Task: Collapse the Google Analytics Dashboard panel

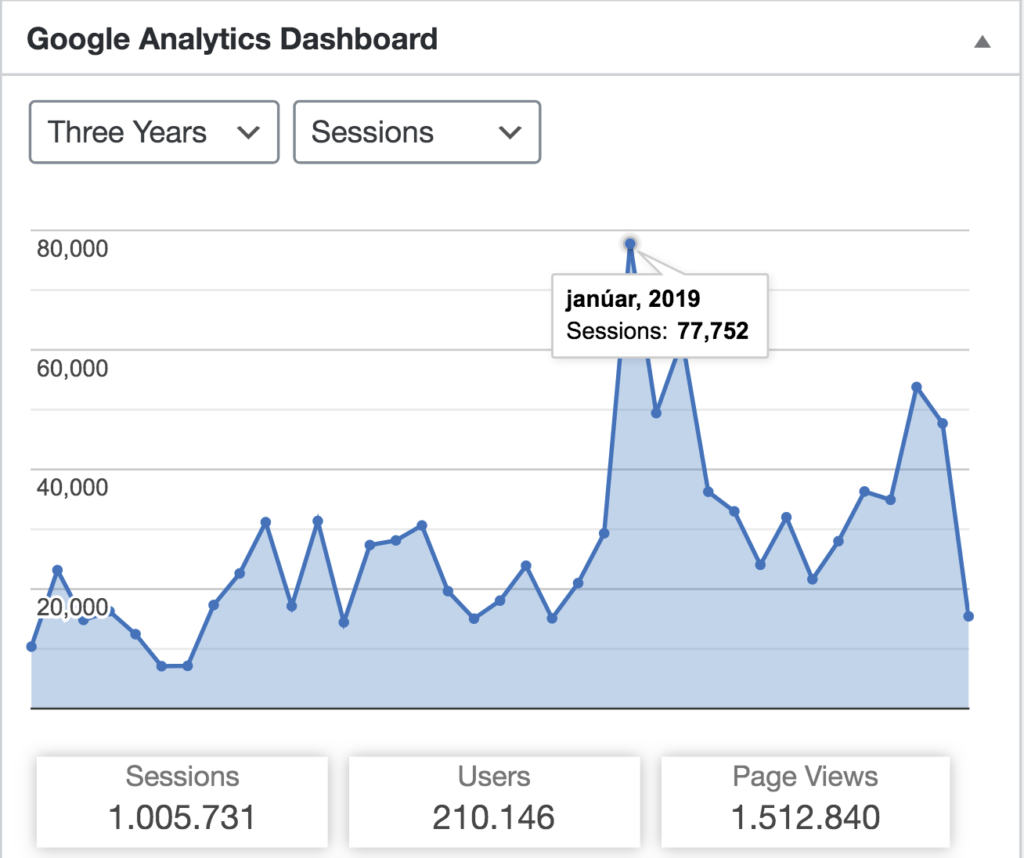Action: 982,42
